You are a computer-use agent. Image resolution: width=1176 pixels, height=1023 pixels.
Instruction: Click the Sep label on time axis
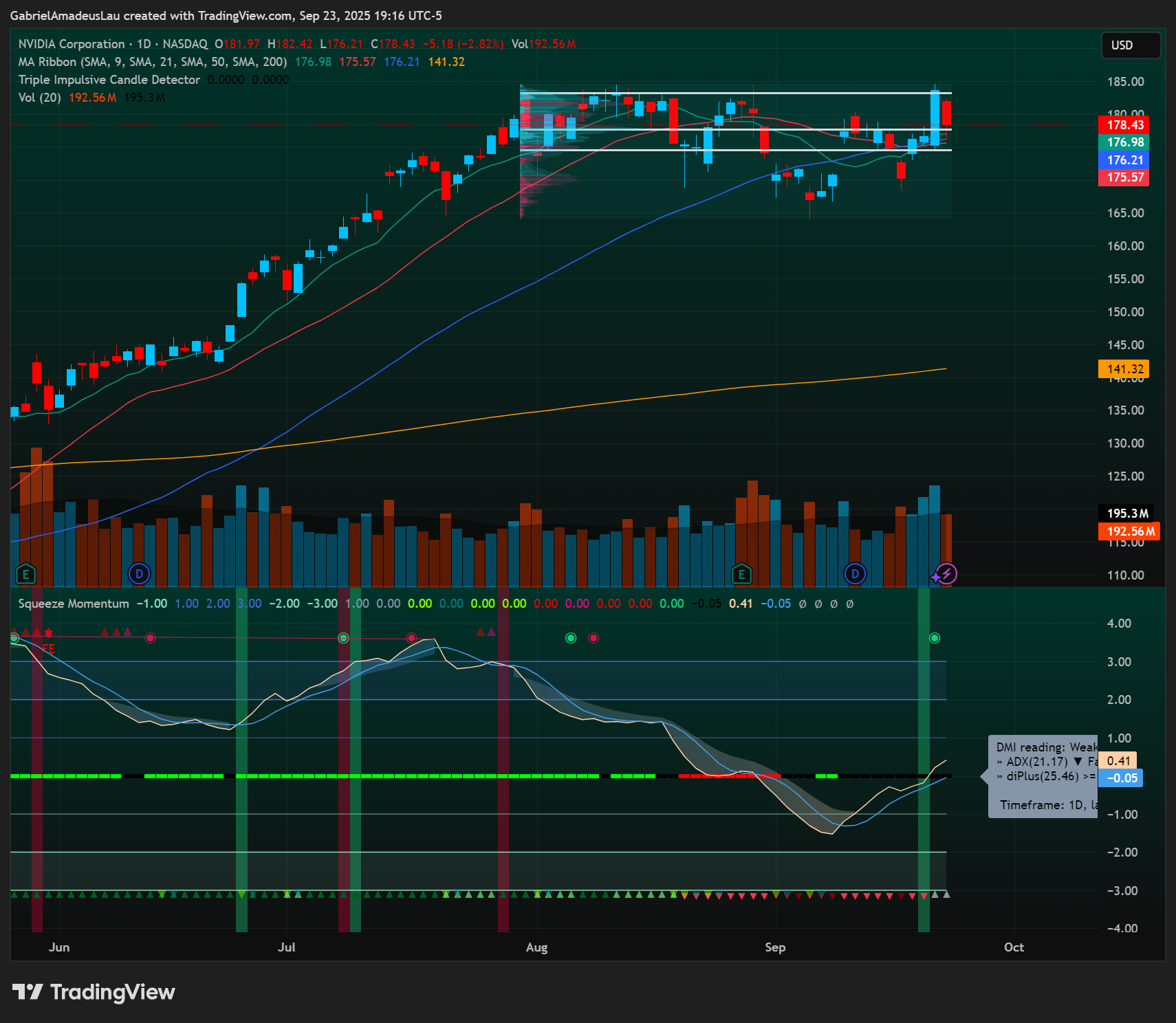(x=776, y=947)
